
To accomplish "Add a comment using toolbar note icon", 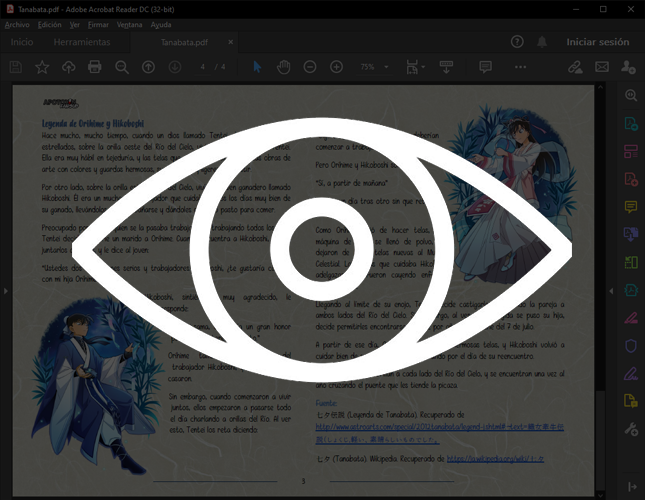I will (x=485, y=67).
